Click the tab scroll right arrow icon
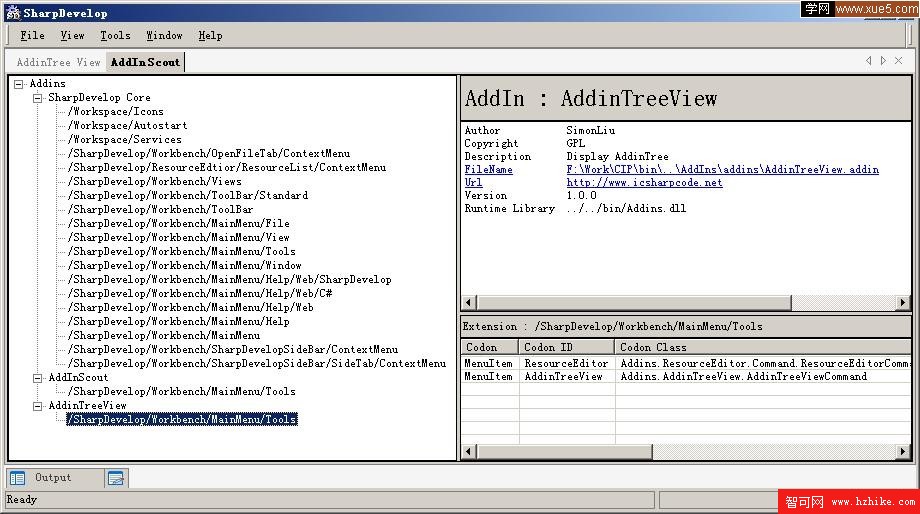 883,60
